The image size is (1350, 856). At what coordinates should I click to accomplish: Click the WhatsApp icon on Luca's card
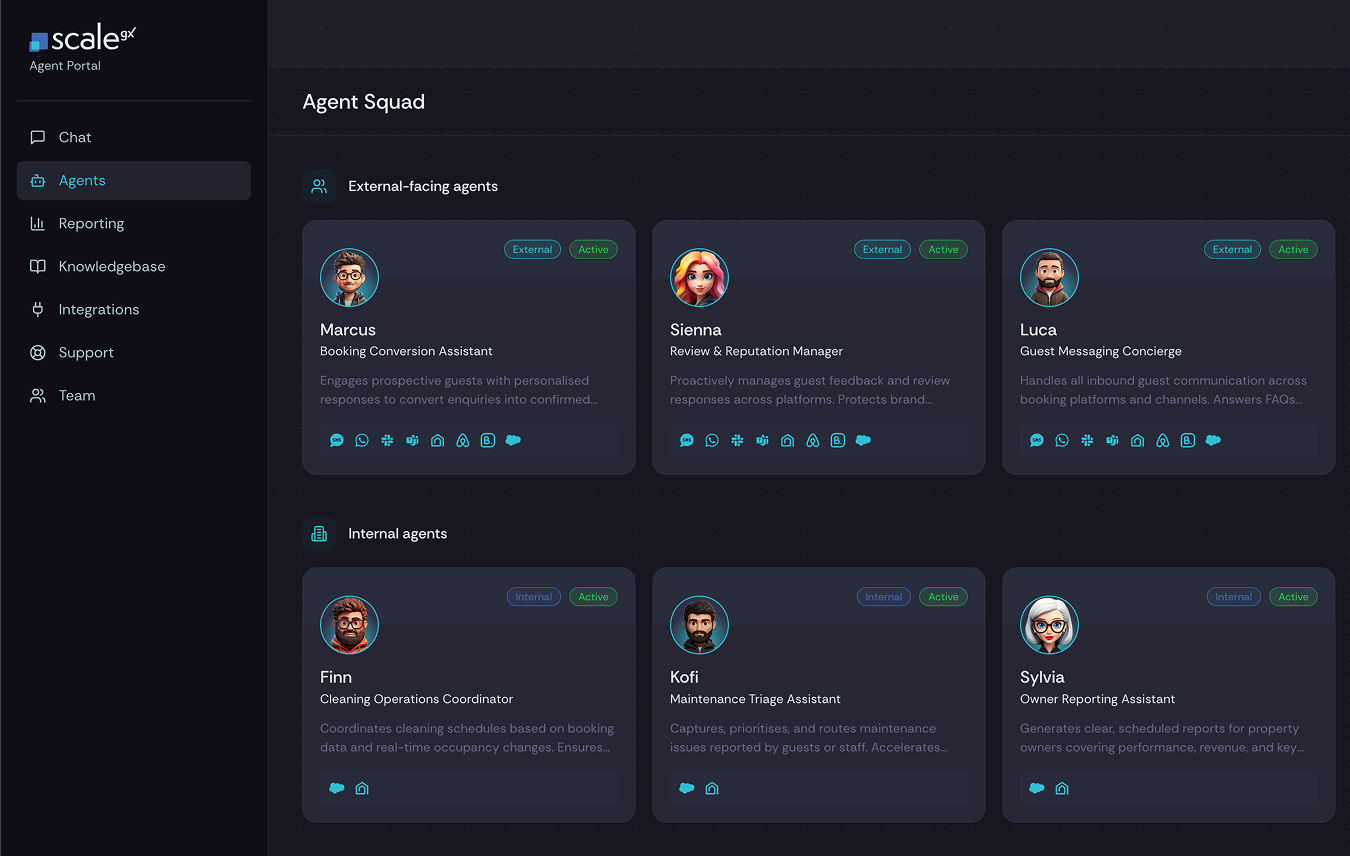[x=1062, y=440]
